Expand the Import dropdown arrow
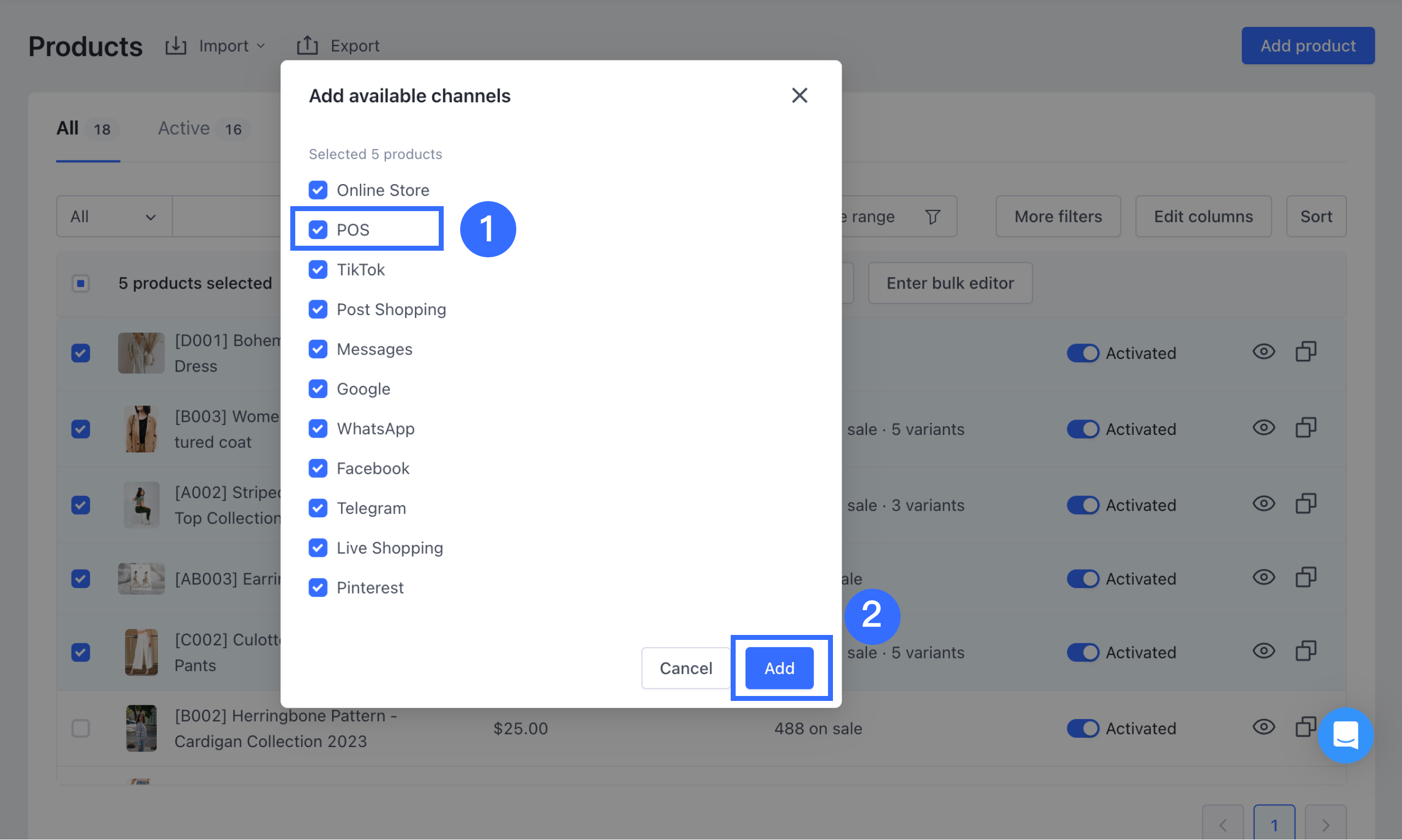The image size is (1402, 840). coord(261,46)
